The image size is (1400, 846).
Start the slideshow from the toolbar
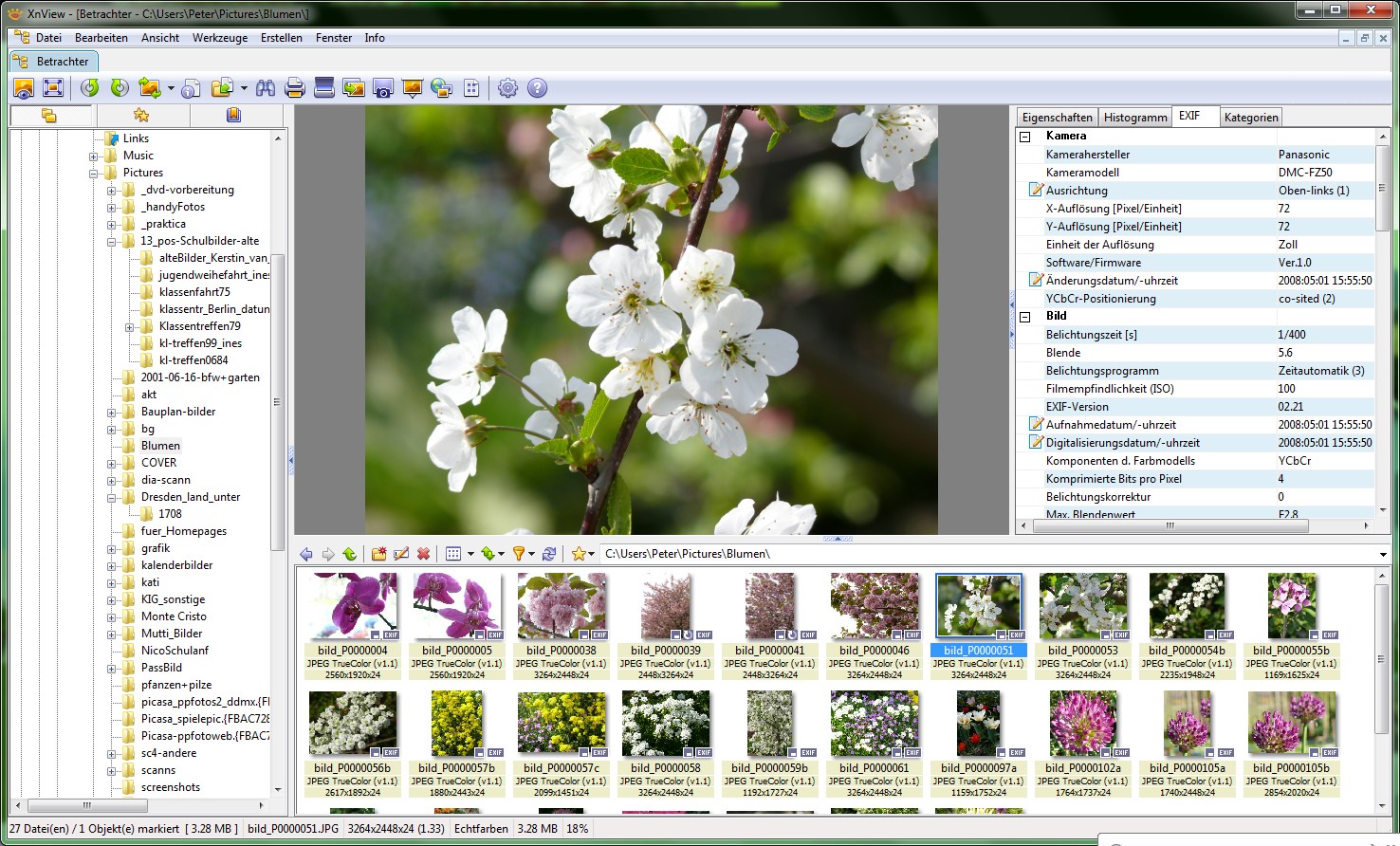[412, 88]
